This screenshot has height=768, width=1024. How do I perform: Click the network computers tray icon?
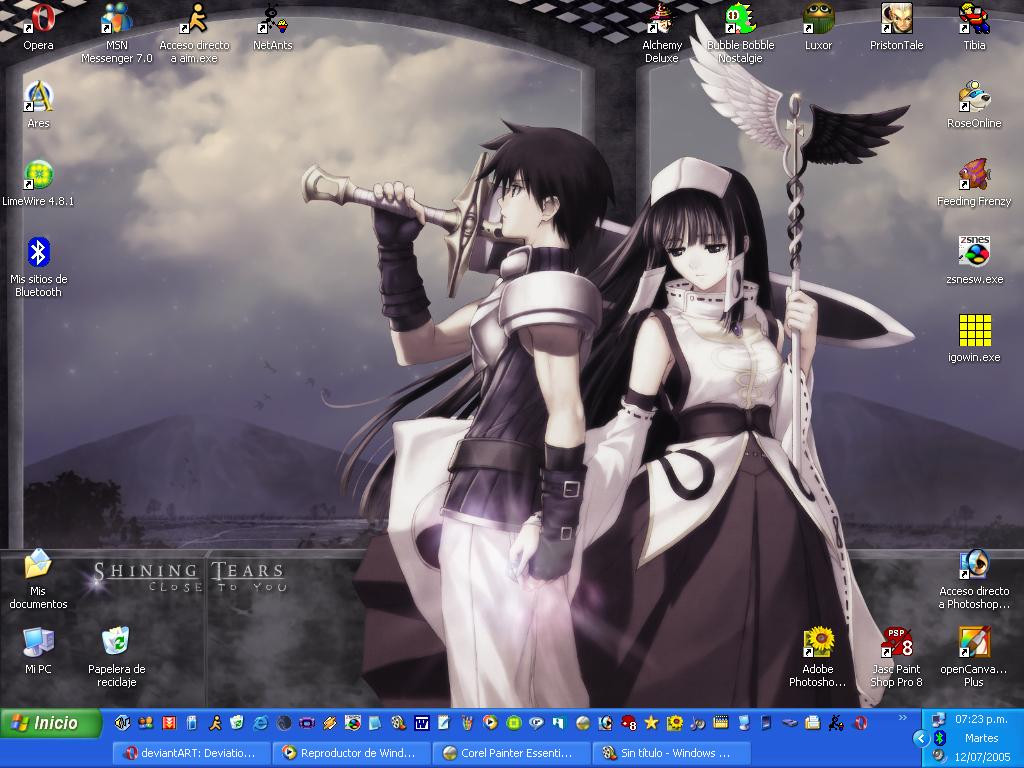(939, 719)
